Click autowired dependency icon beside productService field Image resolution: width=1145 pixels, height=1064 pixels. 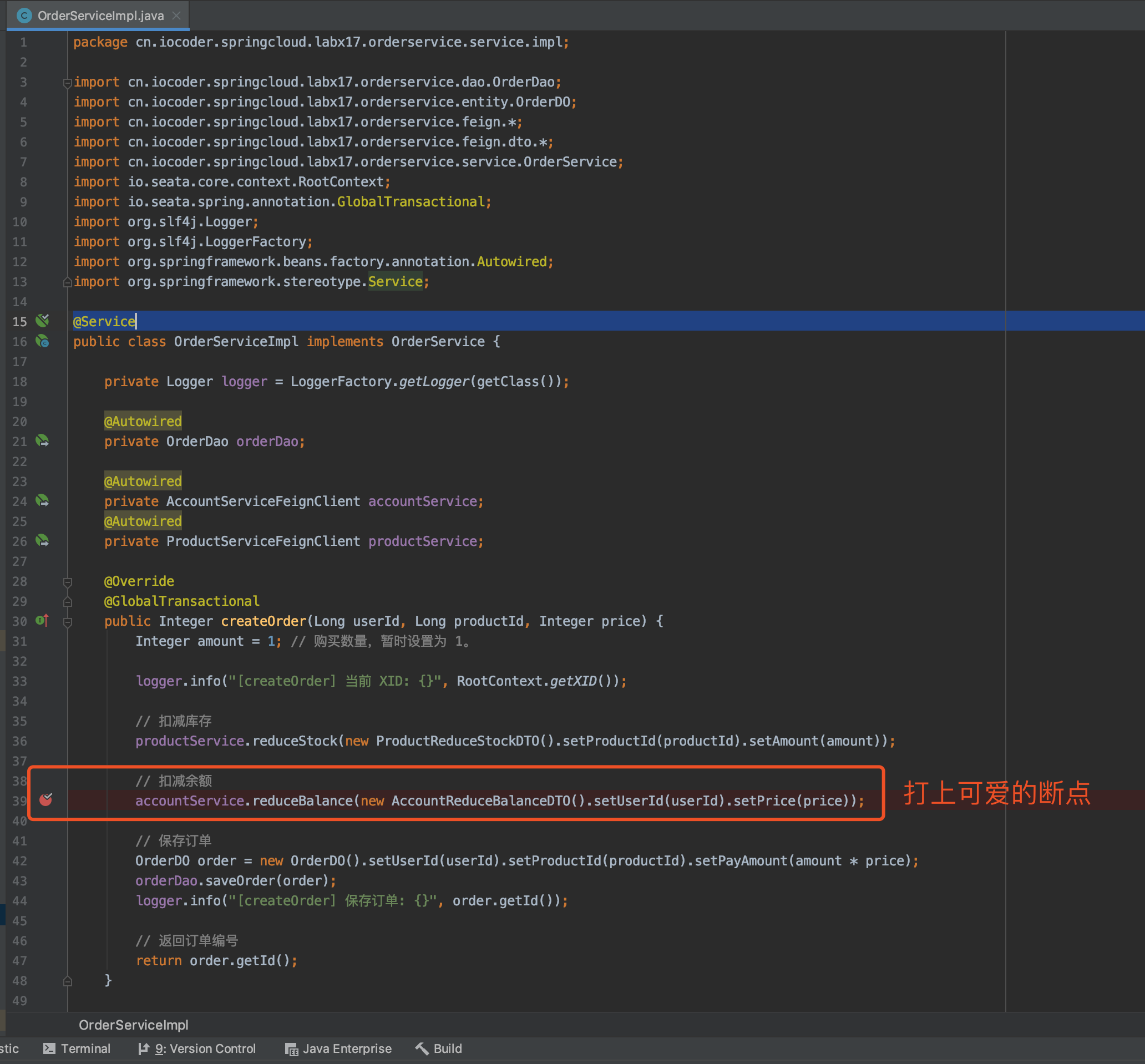point(43,541)
